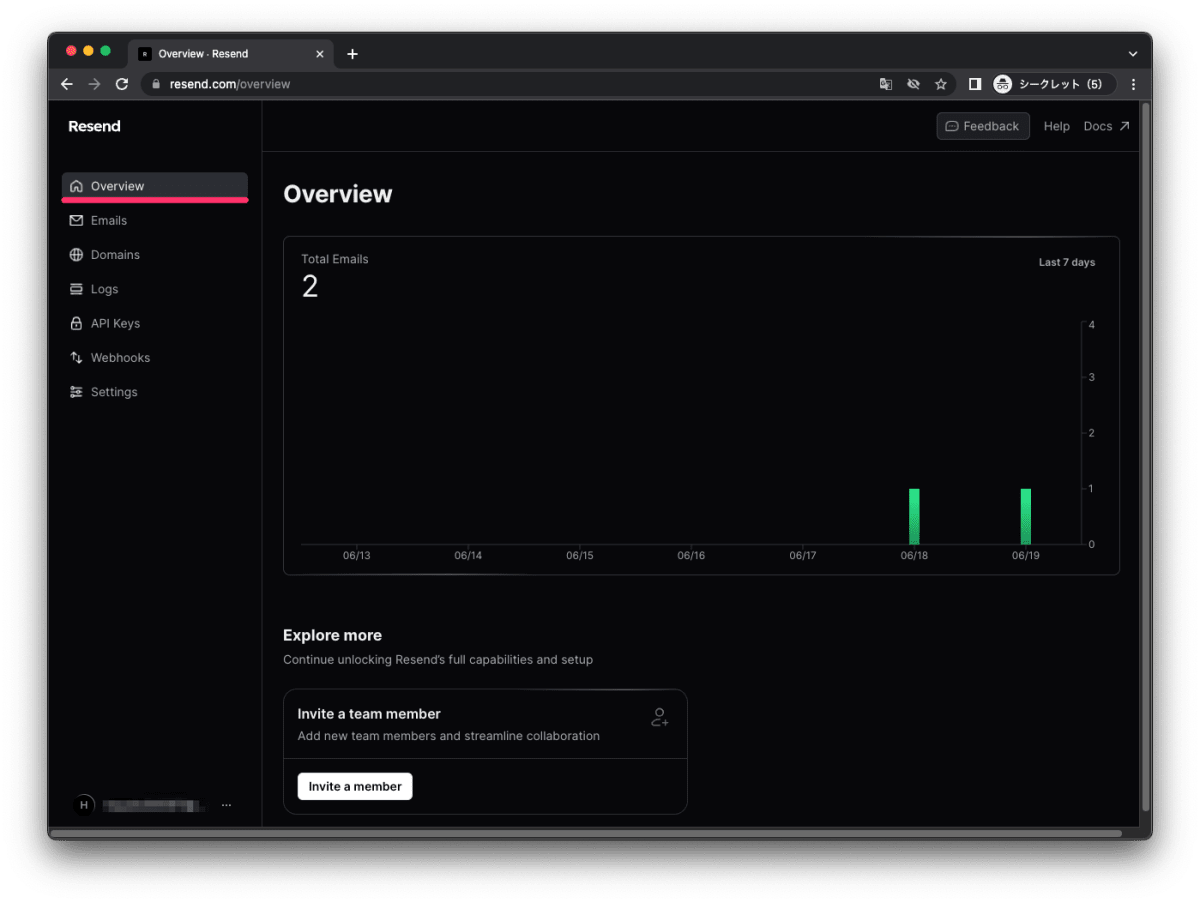
Task: Go back using browser back arrow
Action: click(x=67, y=84)
